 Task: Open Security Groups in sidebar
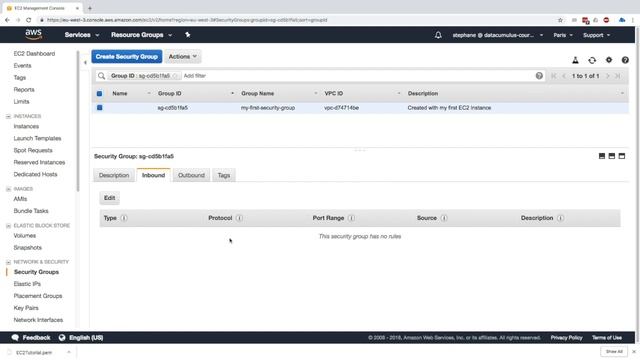[x=36, y=272]
